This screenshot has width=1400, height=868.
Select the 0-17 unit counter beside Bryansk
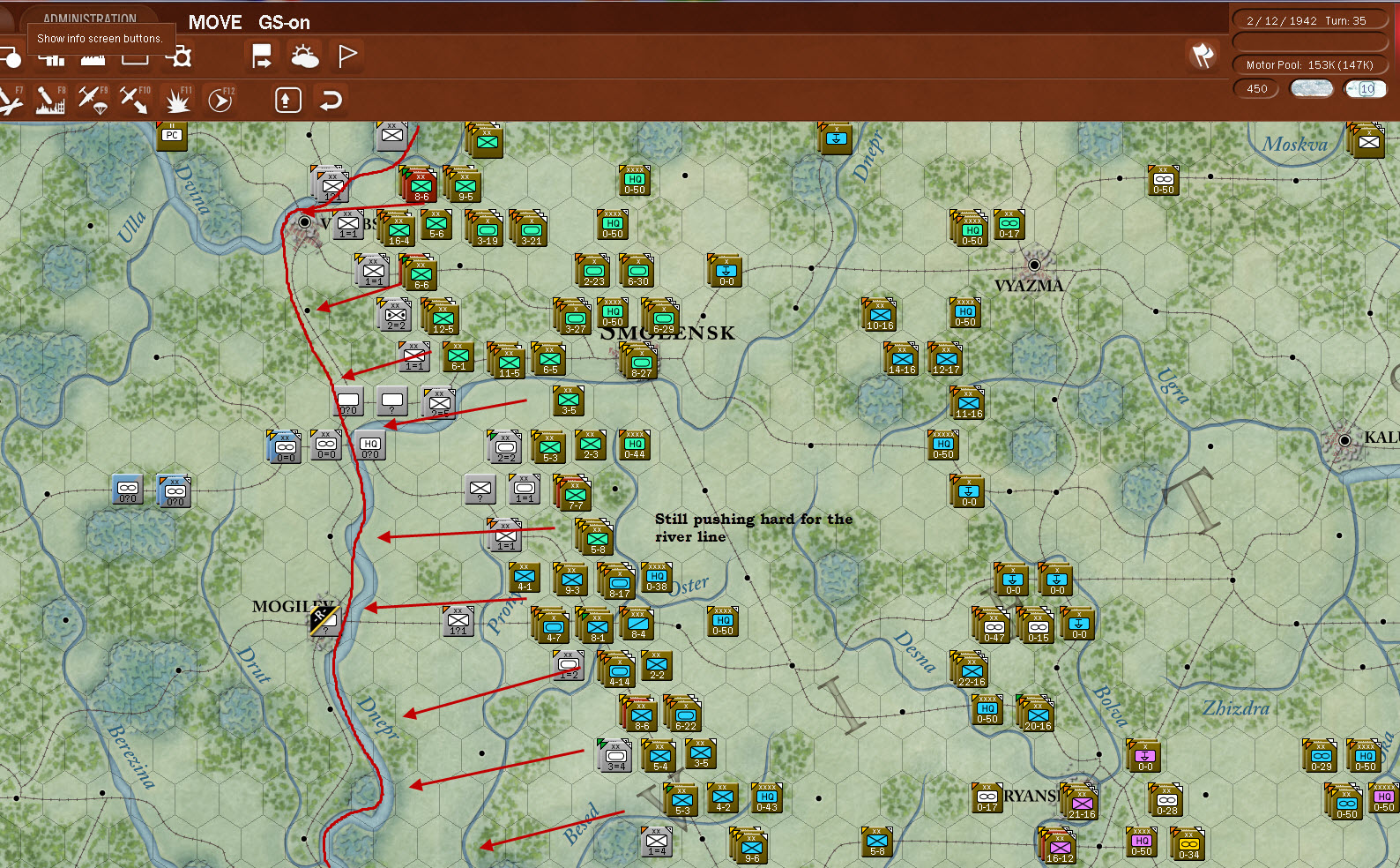[987, 798]
